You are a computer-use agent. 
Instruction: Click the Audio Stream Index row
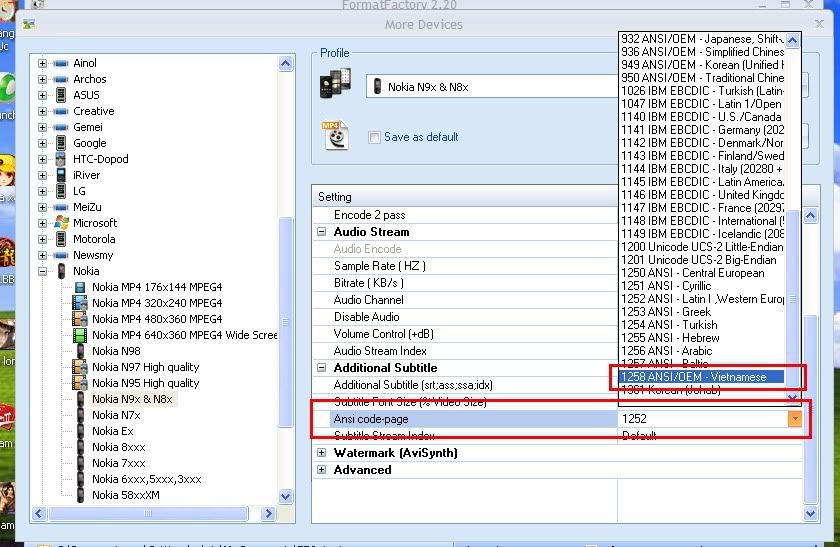464,351
